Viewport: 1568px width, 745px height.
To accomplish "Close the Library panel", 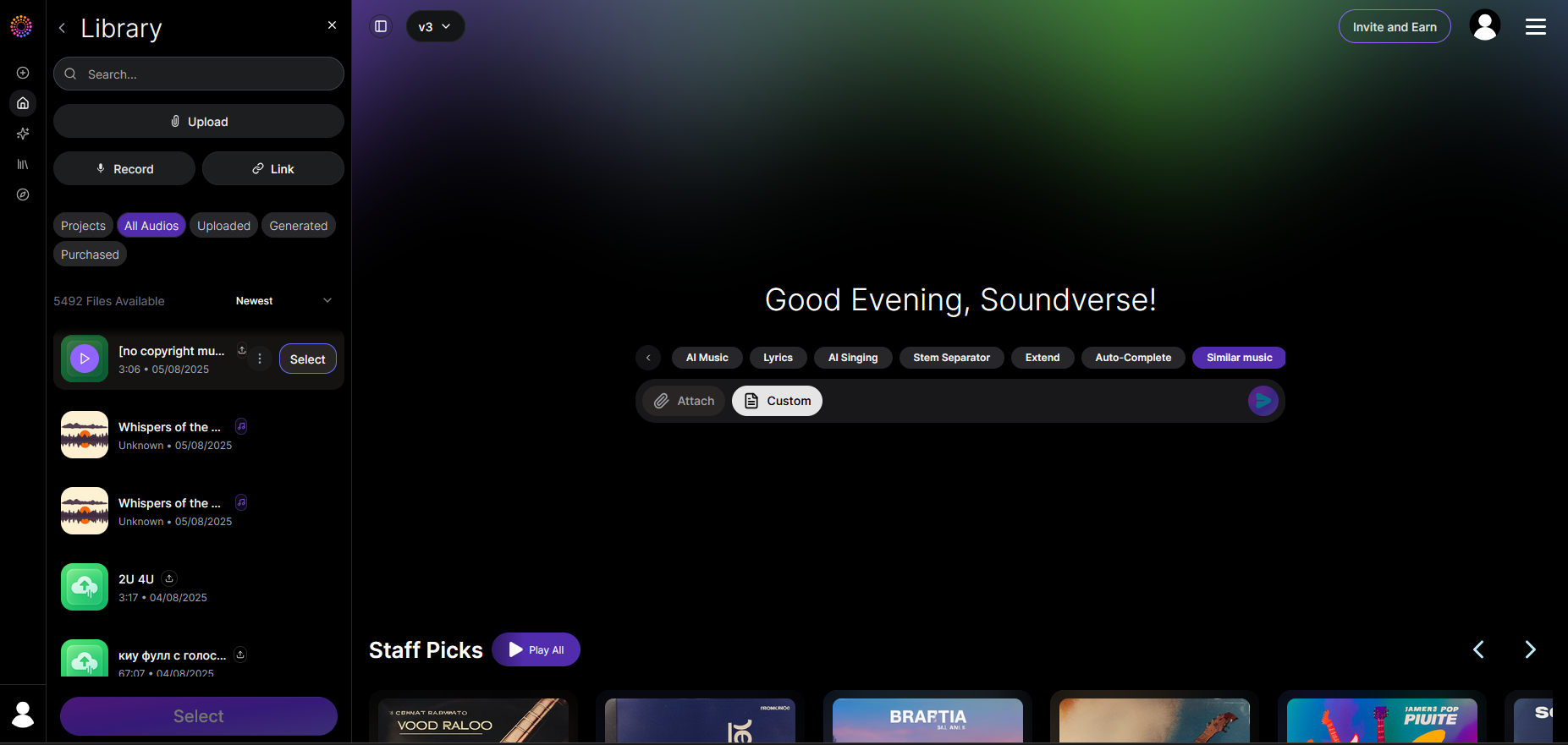I will coord(332,25).
